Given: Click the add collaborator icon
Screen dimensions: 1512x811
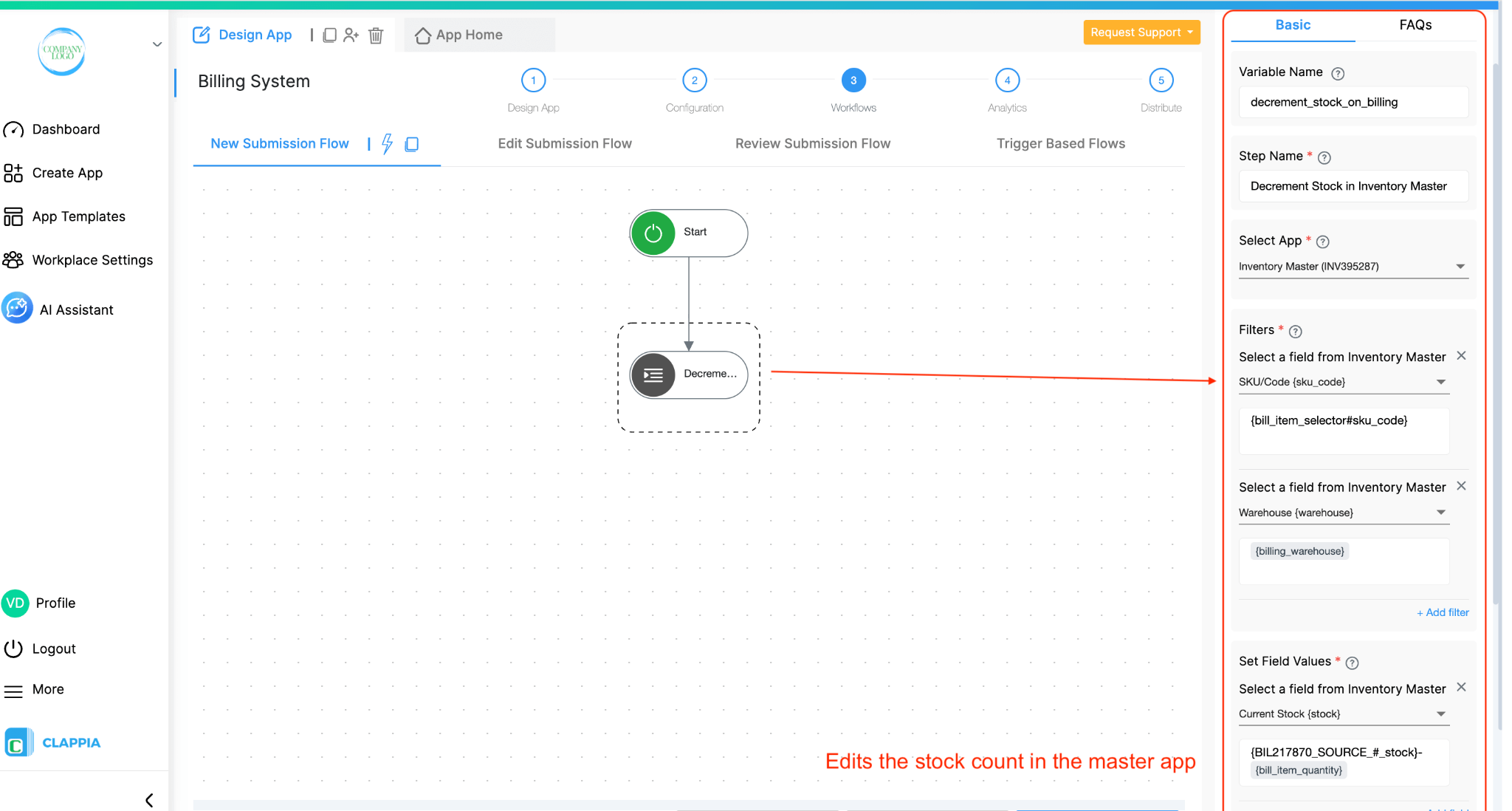Looking at the screenshot, I should tap(351, 35).
